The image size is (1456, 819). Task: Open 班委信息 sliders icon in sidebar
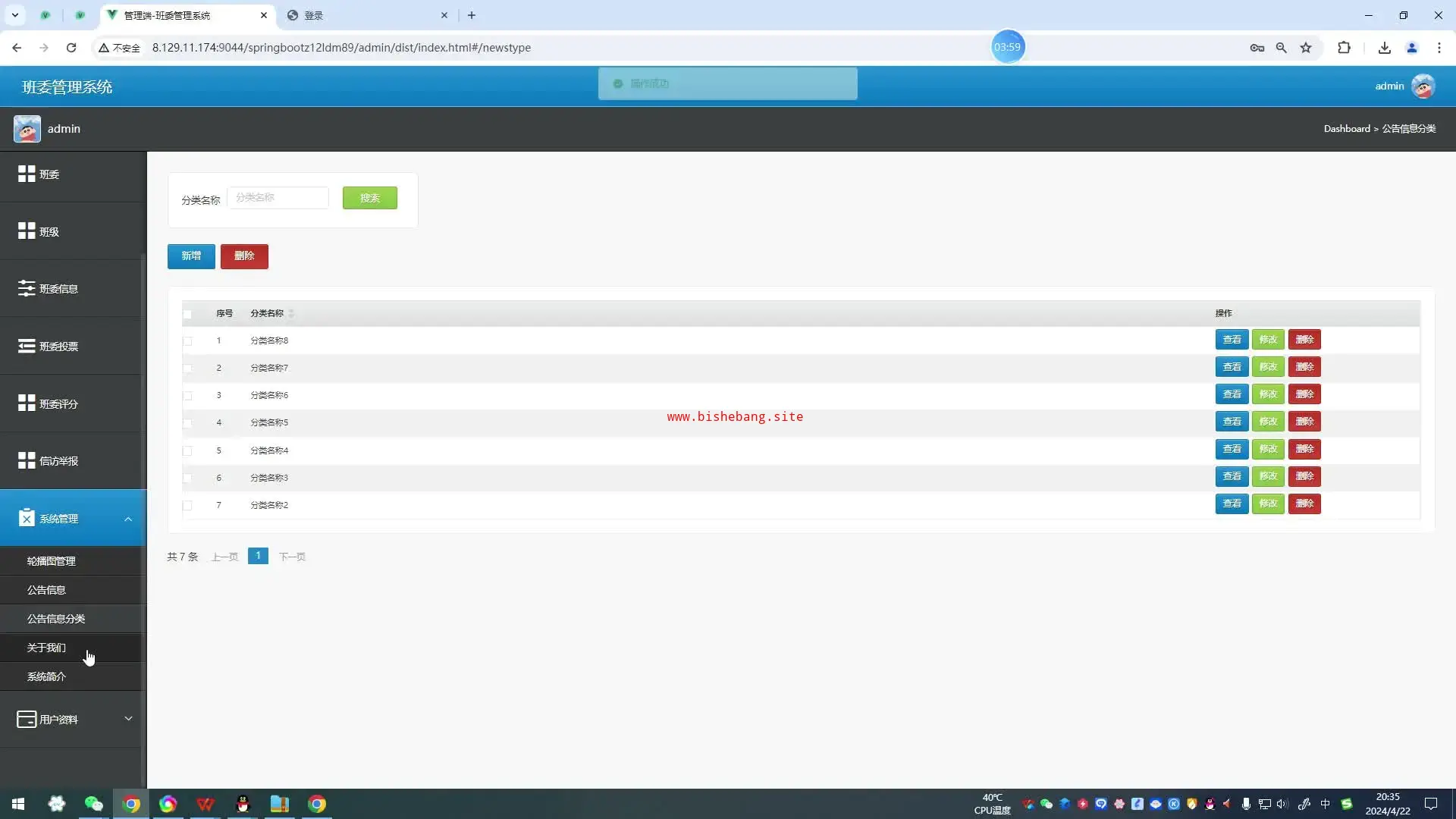[27, 288]
